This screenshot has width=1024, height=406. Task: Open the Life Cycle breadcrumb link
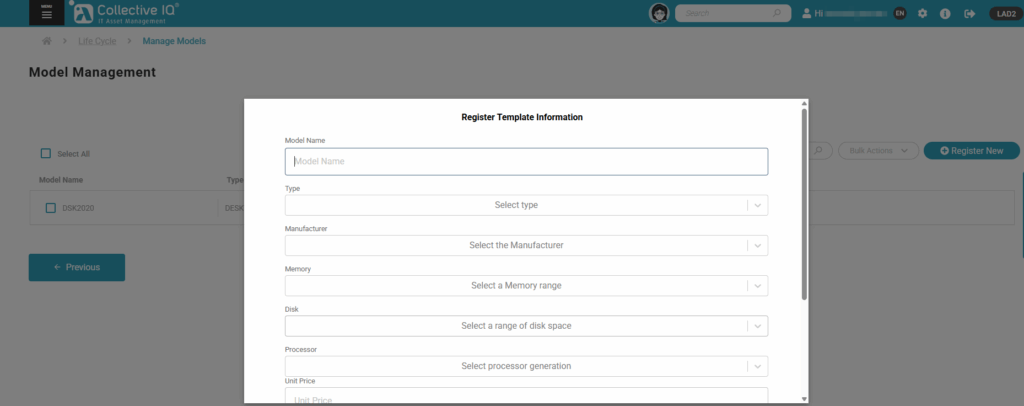(97, 41)
